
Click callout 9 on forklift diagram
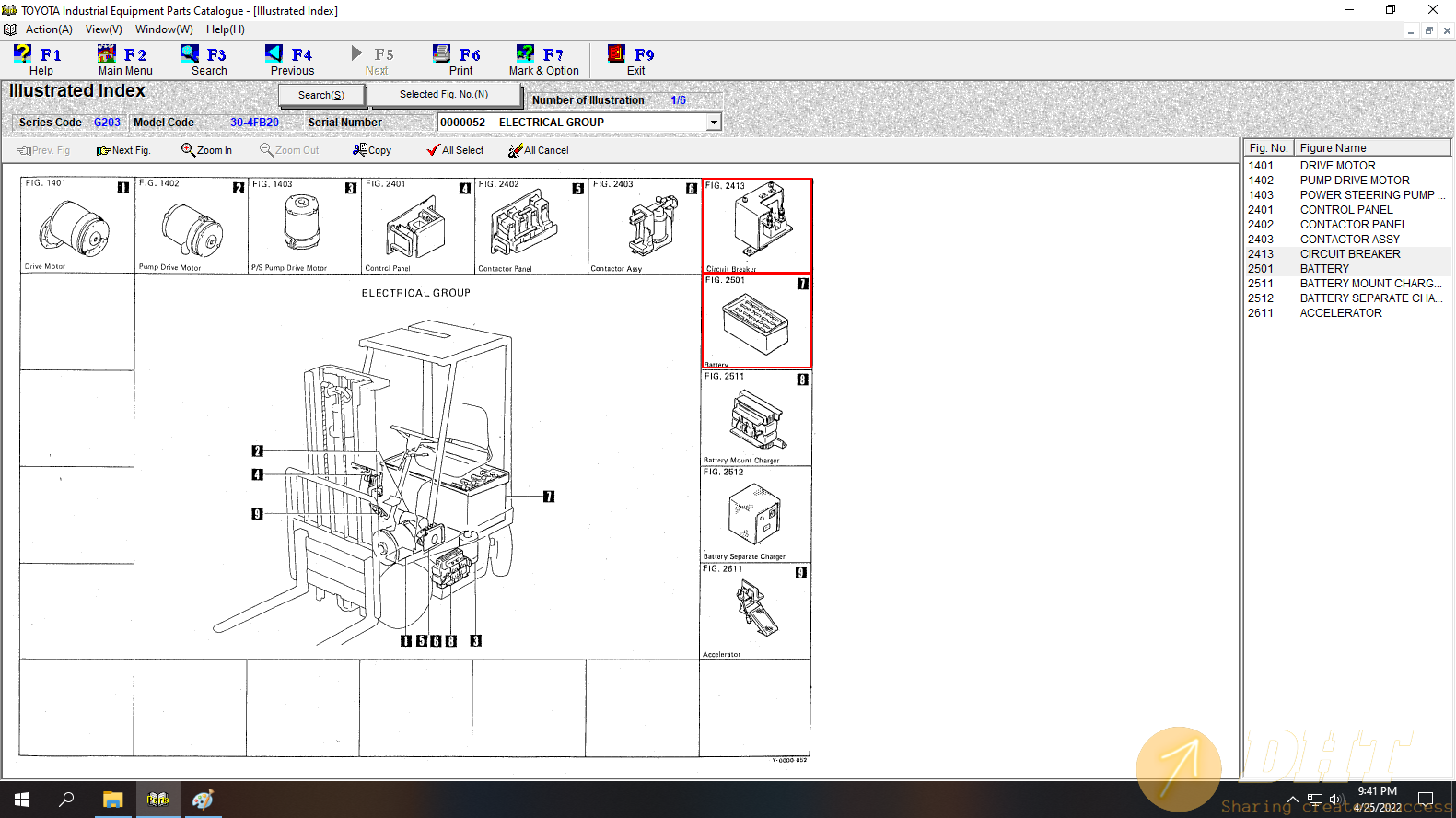[258, 514]
